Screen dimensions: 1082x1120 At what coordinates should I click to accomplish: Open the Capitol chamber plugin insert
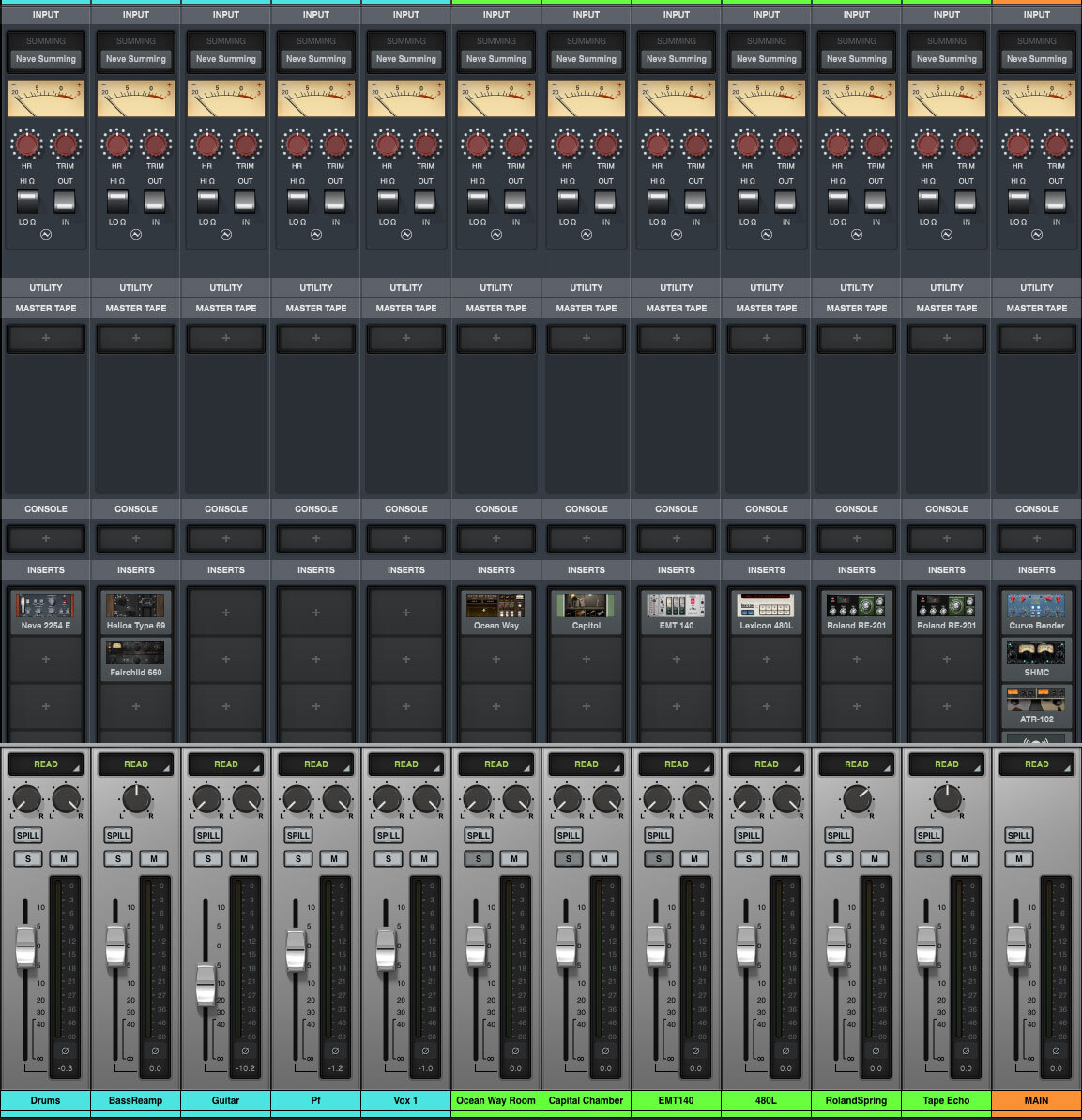586,613
